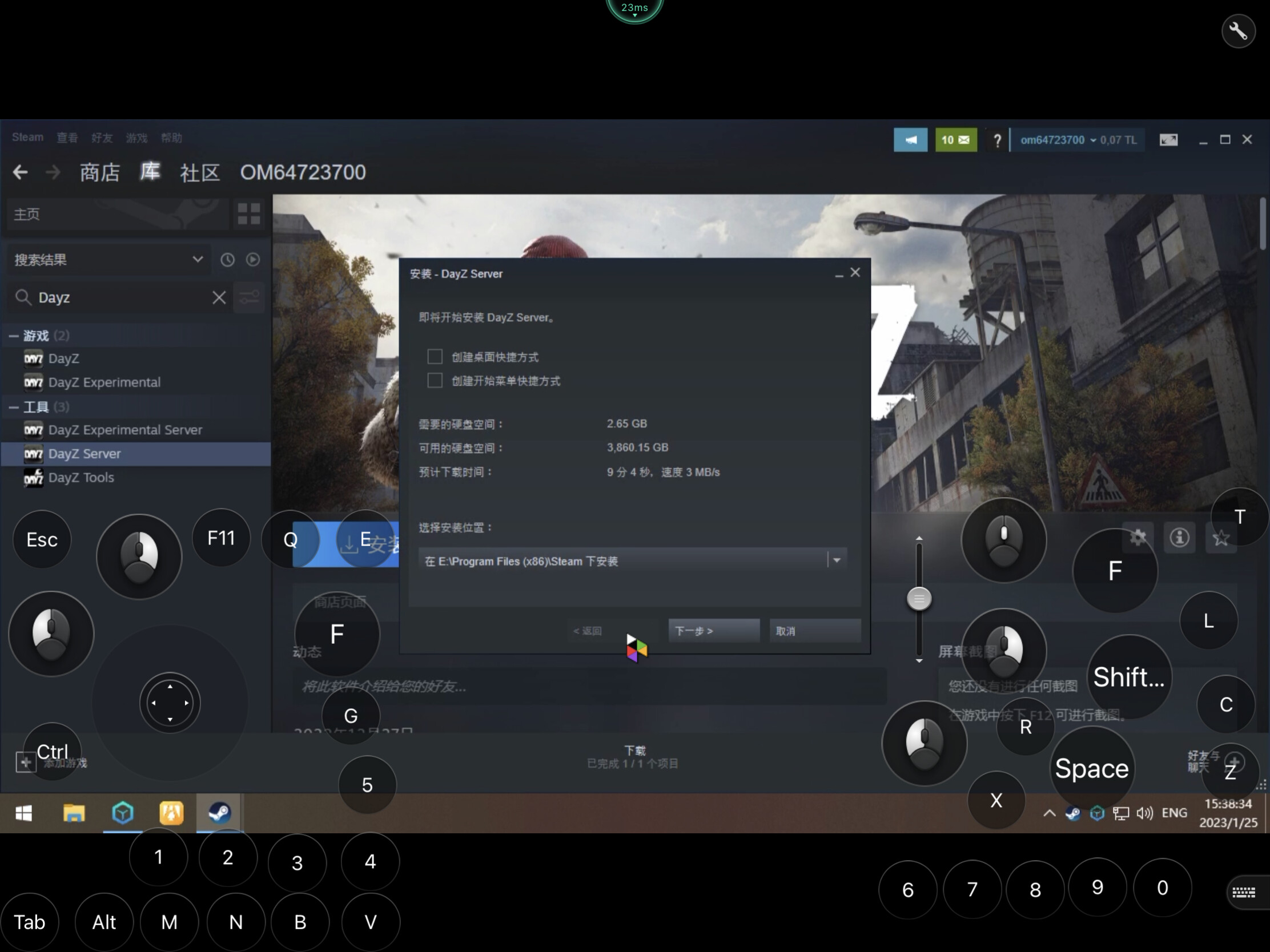
Task: Enable create desktop shortcut checkbox
Action: pyautogui.click(x=435, y=356)
